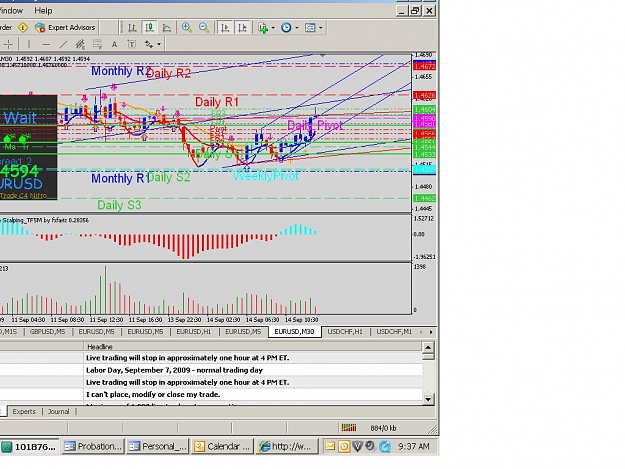Open the Experts terminal tab
The image size is (625, 469).
(x=24, y=412)
